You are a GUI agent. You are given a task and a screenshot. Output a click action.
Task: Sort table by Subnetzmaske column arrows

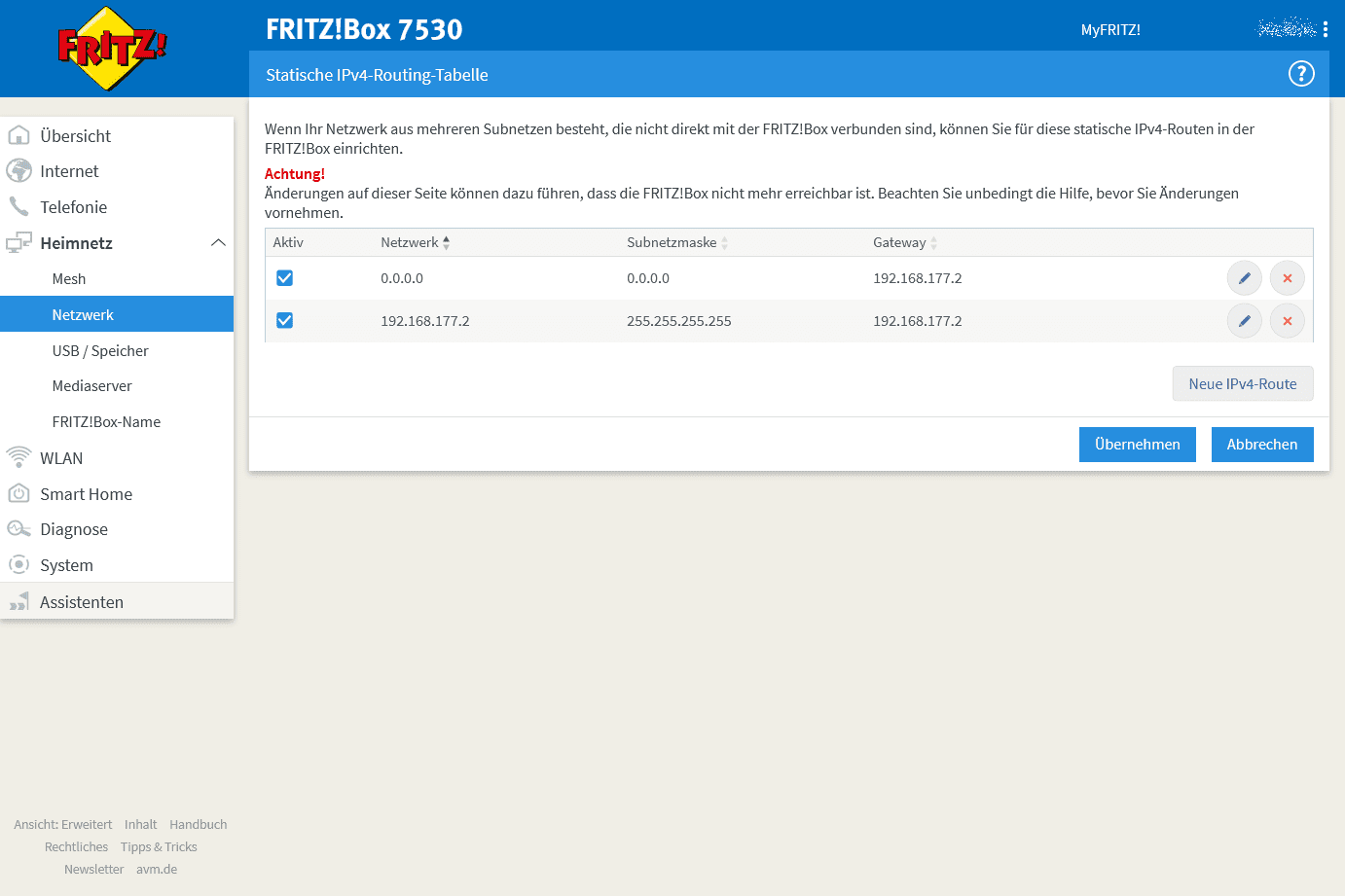[x=724, y=242]
